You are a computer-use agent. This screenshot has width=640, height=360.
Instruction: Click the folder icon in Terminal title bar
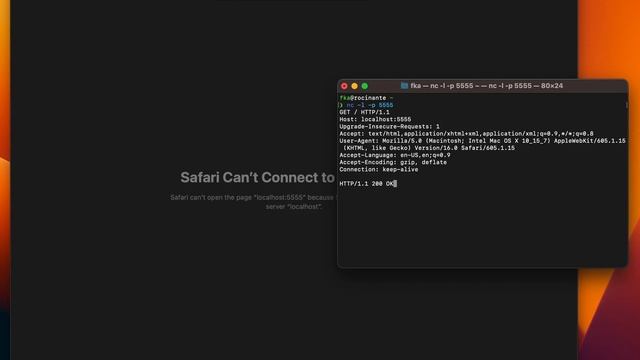[404, 86]
